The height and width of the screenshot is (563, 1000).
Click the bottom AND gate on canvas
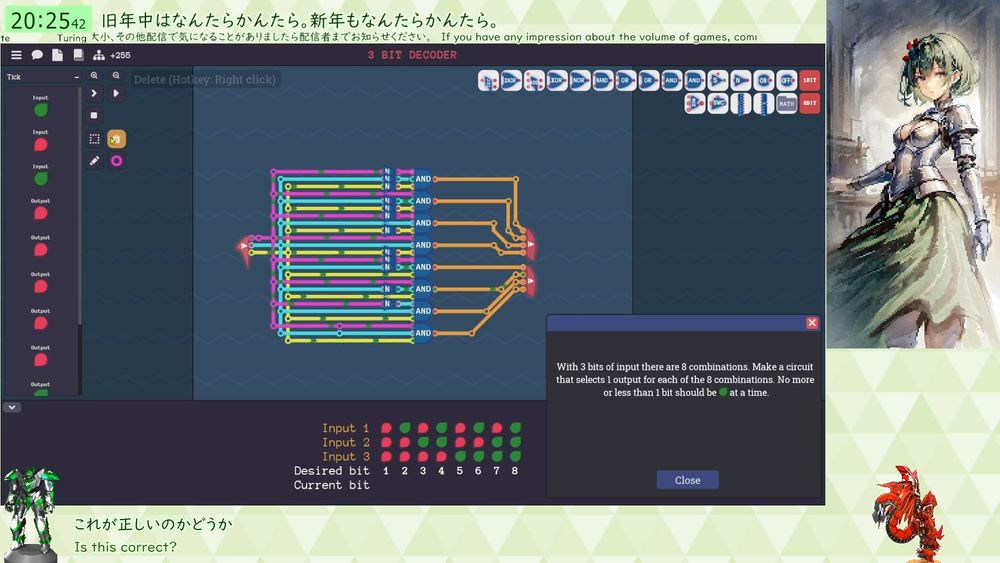[x=423, y=333]
